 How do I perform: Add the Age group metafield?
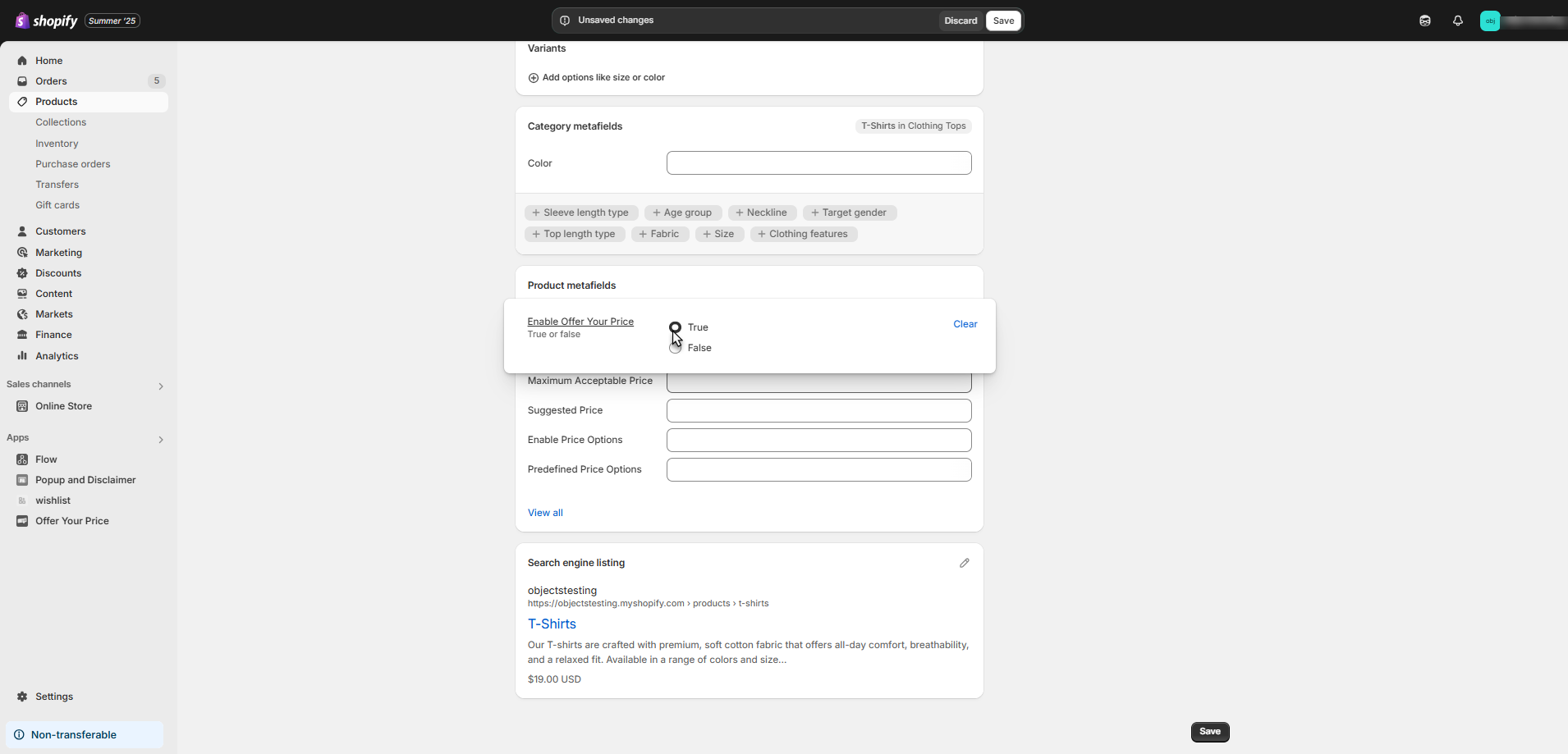tap(683, 212)
